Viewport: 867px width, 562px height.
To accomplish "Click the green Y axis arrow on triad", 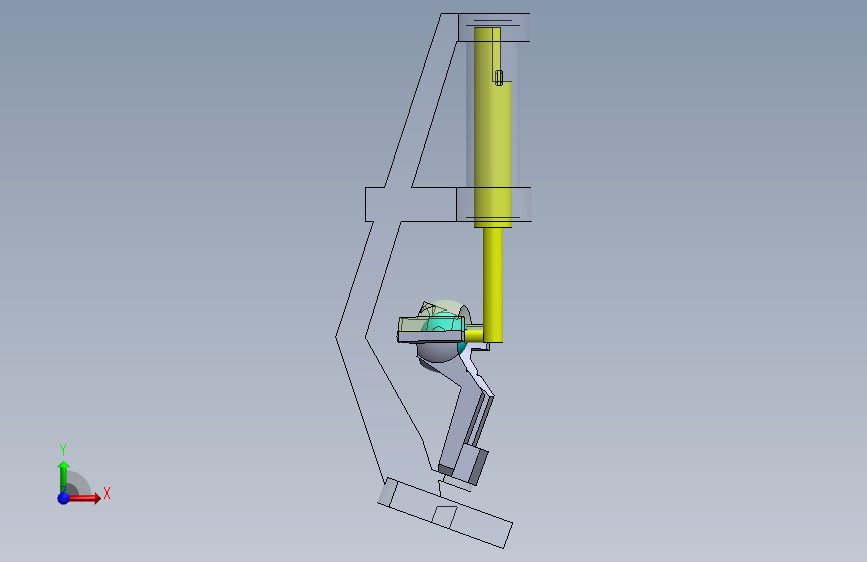I will [x=63, y=477].
